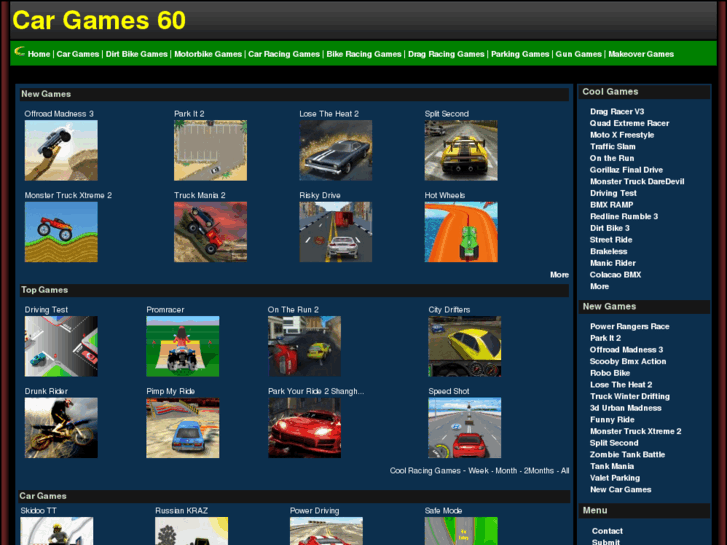
Task: Open Truck Winter Drifting in the sidebar
Action: coord(630,396)
